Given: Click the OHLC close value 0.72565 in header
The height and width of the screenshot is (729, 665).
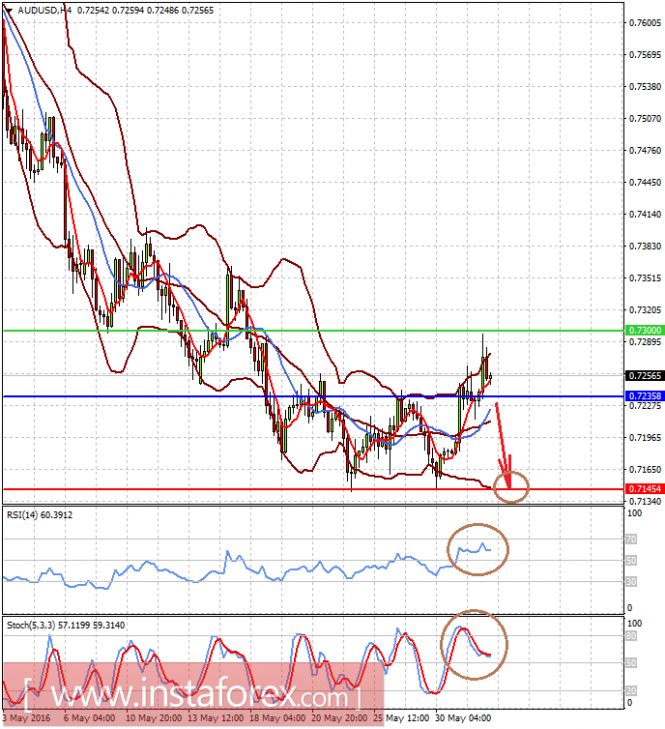Looking at the screenshot, I should click(x=198, y=10).
